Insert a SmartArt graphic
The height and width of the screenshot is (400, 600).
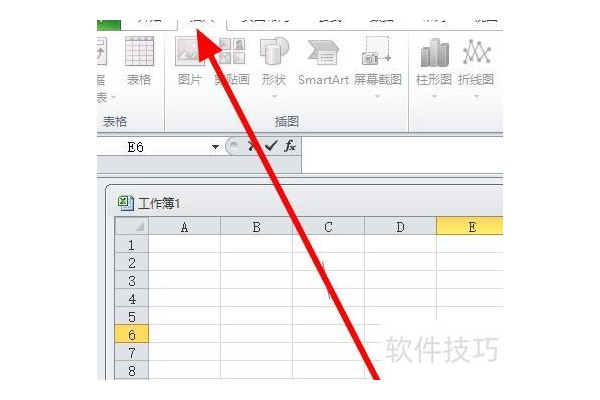pos(323,61)
